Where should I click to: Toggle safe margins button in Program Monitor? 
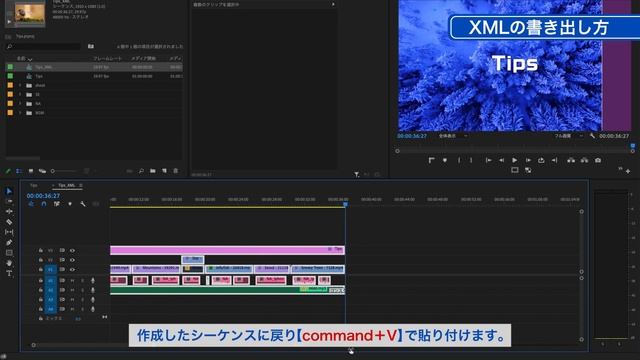point(515,170)
